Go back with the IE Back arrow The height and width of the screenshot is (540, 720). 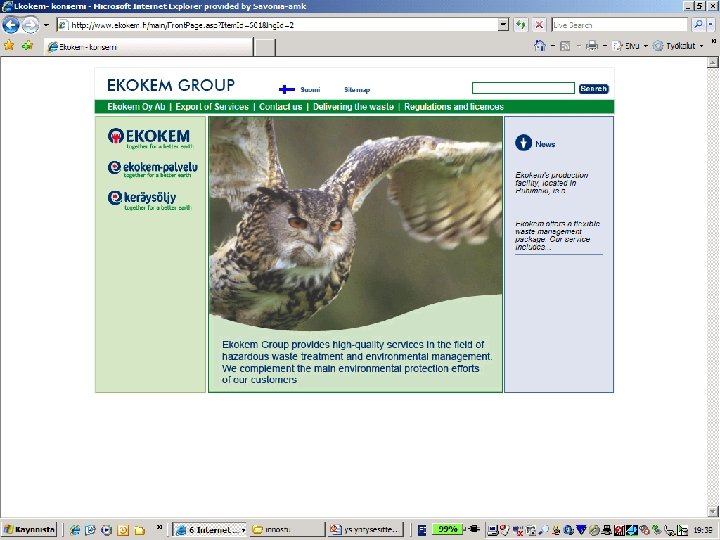point(11,25)
